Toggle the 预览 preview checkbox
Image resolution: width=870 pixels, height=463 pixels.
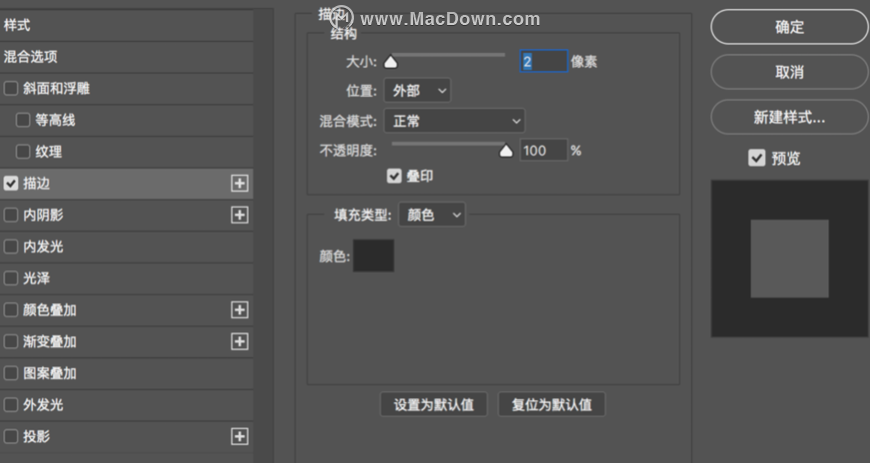point(757,158)
